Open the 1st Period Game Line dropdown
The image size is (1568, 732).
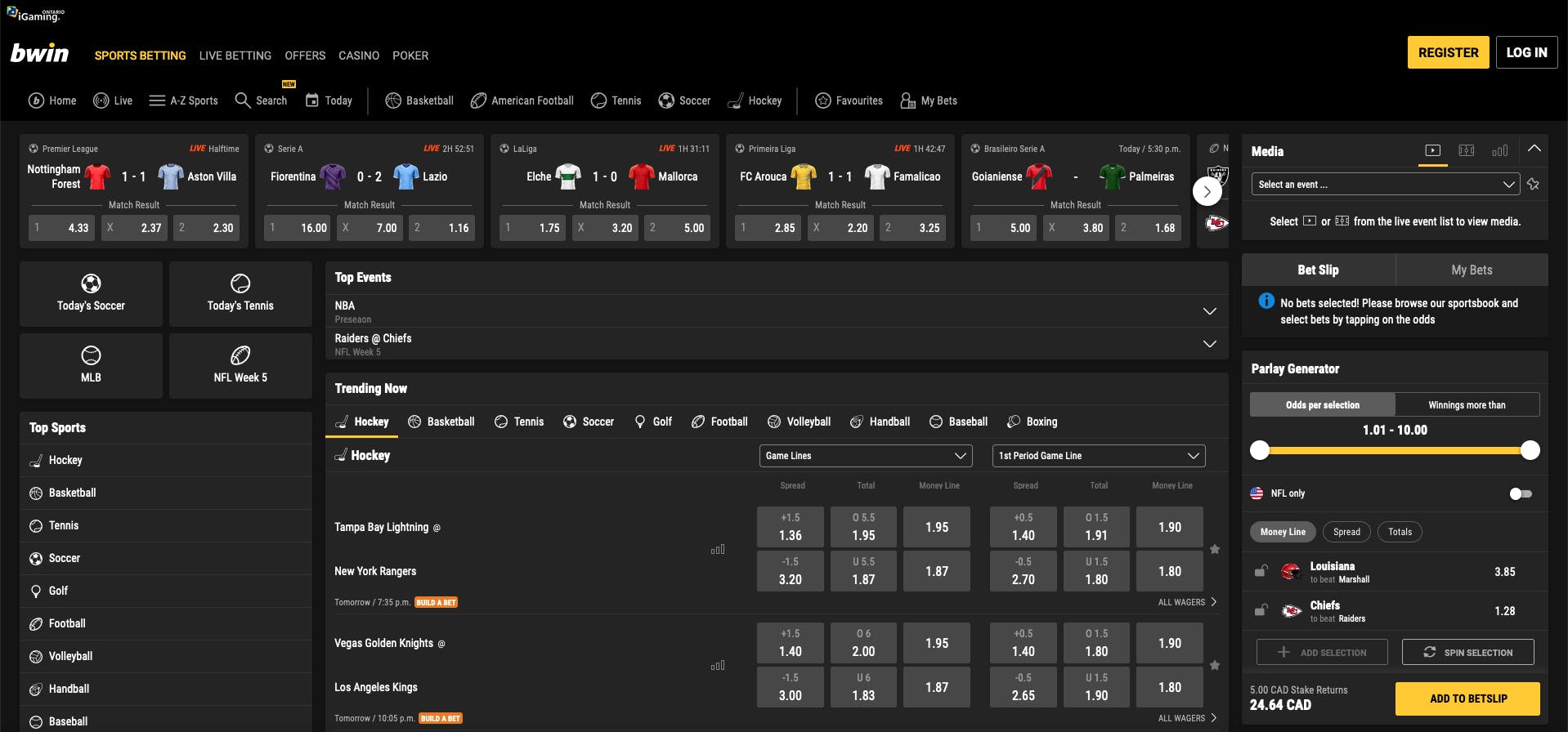click(1099, 456)
